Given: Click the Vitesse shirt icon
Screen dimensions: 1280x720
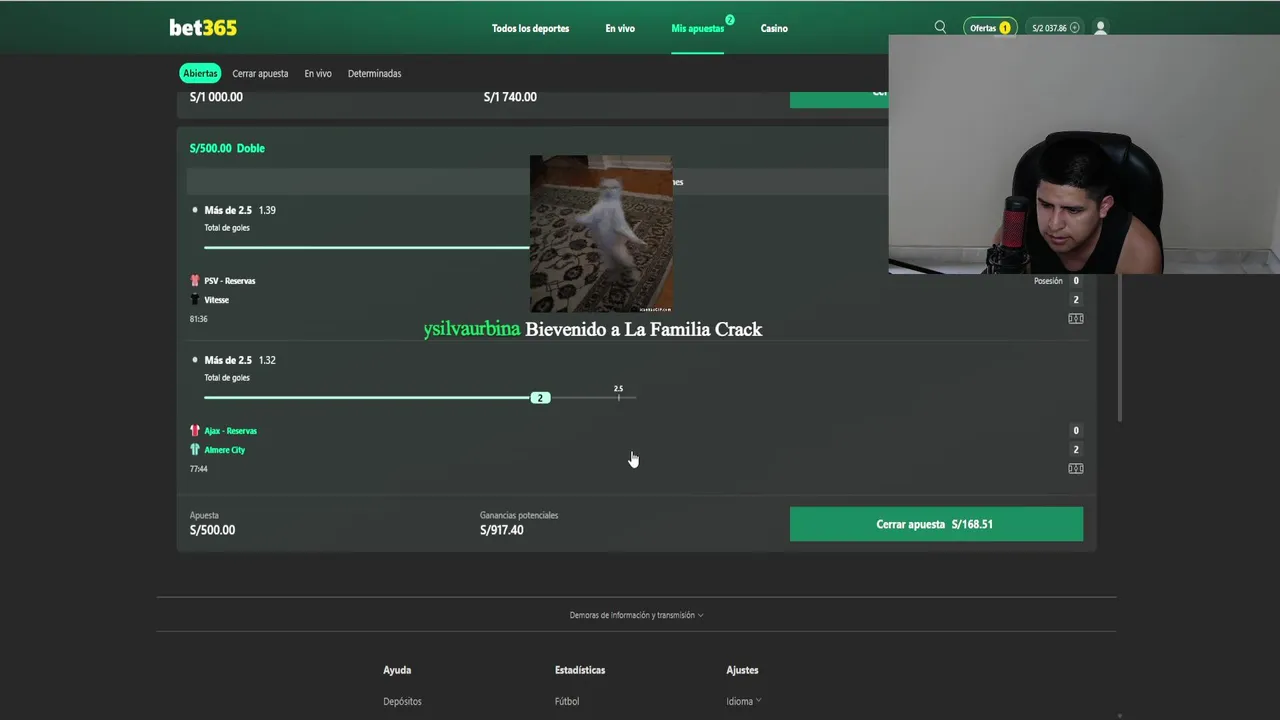Looking at the screenshot, I should pyautogui.click(x=195, y=300).
